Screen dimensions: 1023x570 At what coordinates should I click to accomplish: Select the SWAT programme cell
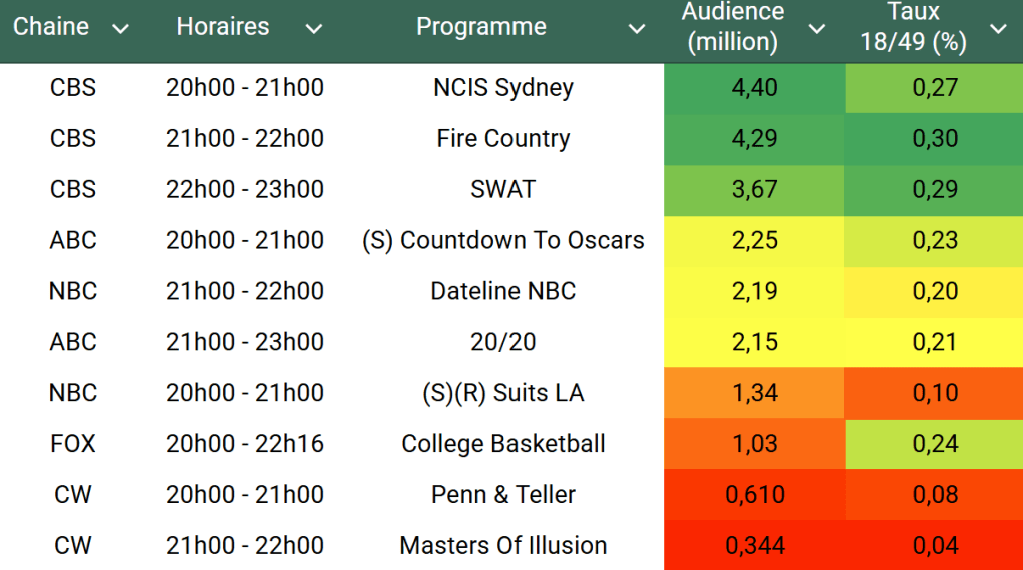(x=503, y=190)
